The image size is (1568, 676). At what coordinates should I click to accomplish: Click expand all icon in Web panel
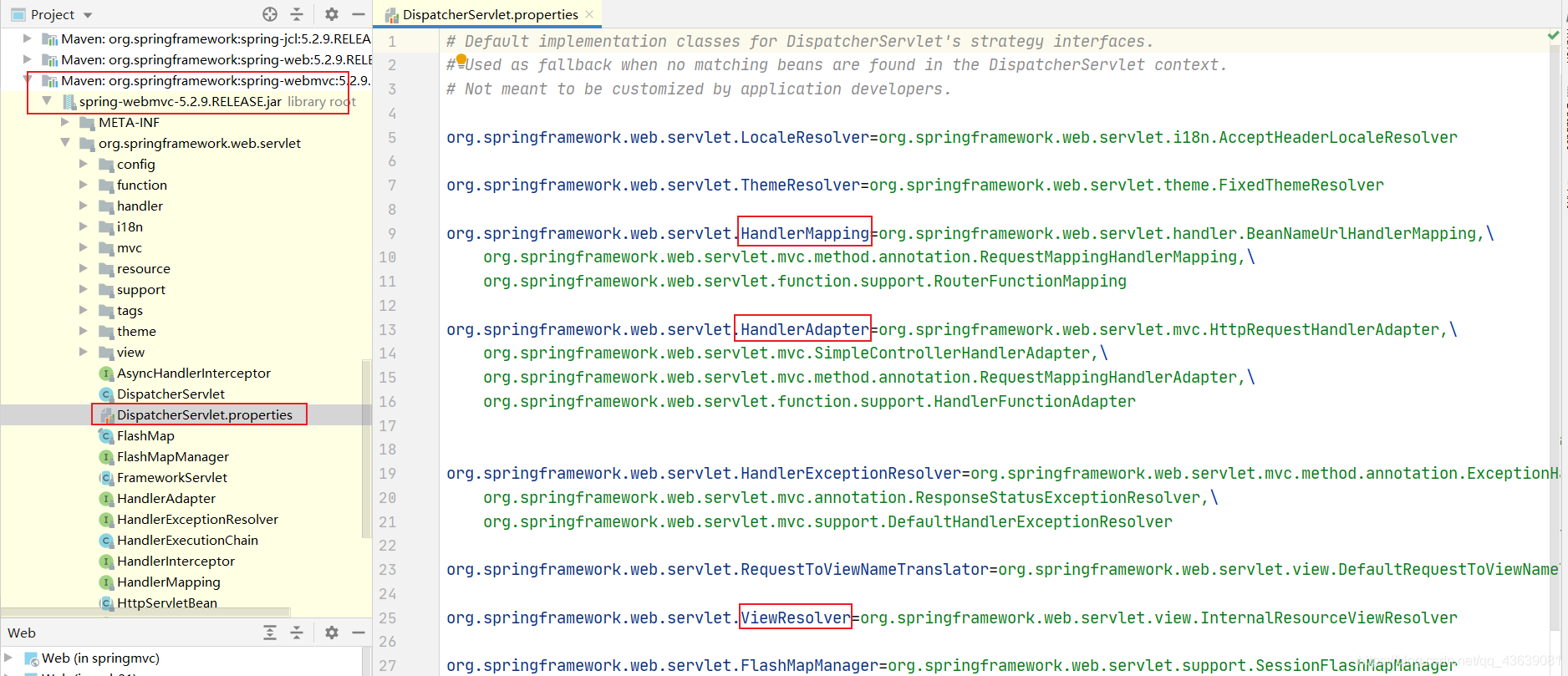[x=270, y=633]
